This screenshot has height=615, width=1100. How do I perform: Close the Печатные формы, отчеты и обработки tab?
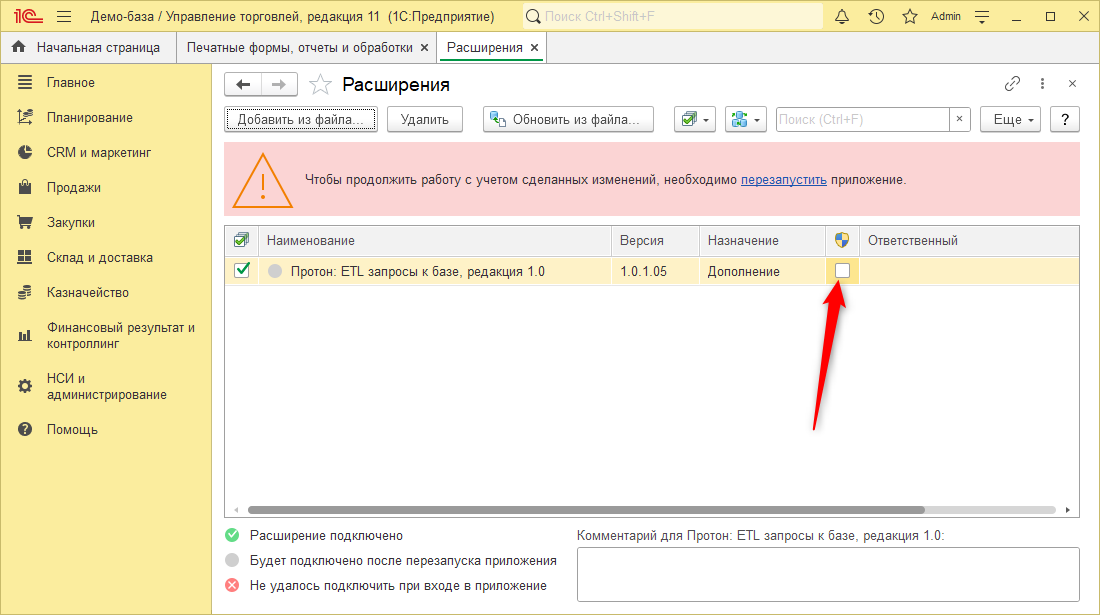(424, 48)
